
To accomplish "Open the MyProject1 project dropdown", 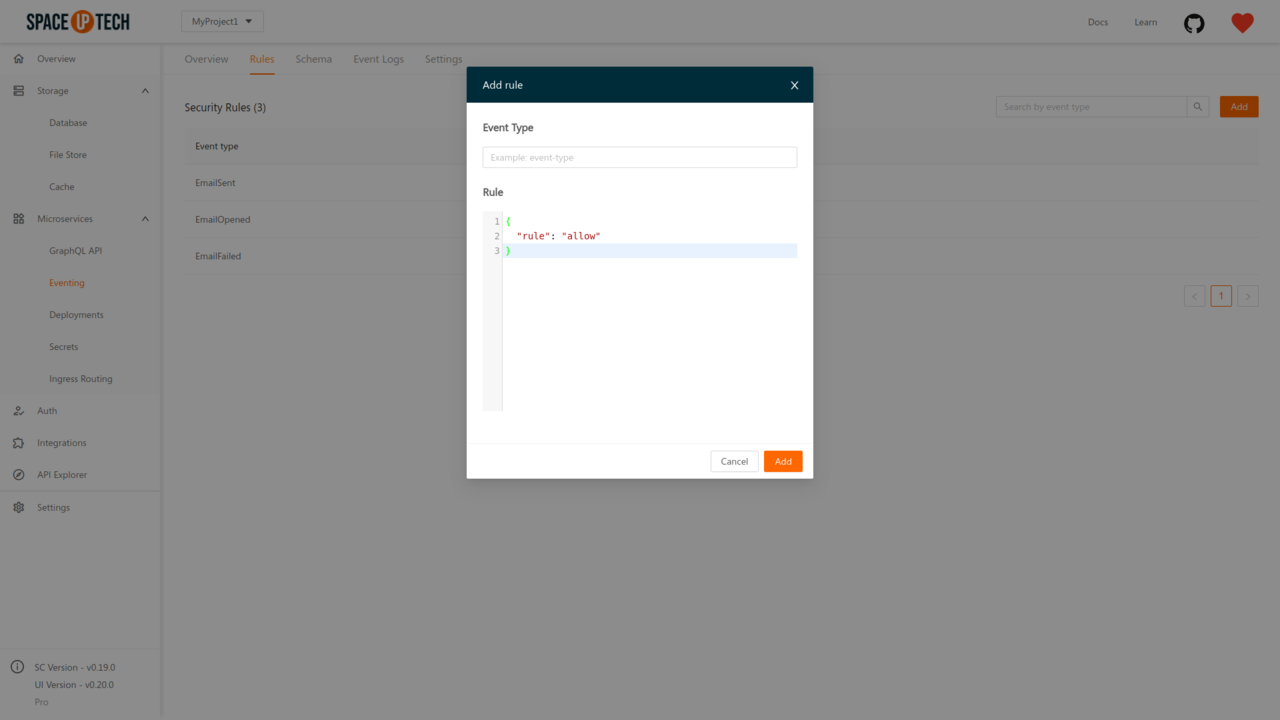I will pyautogui.click(x=222, y=22).
